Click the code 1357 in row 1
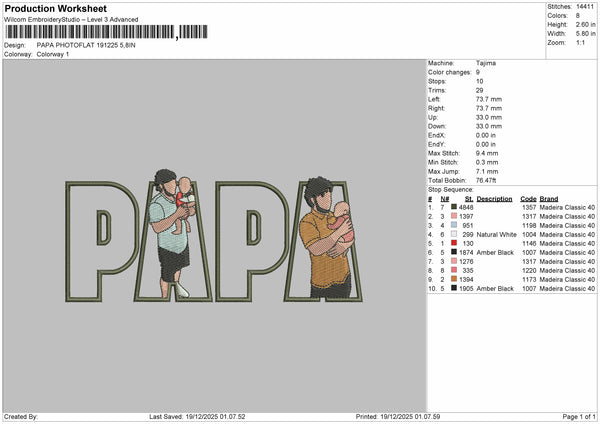 529,207
